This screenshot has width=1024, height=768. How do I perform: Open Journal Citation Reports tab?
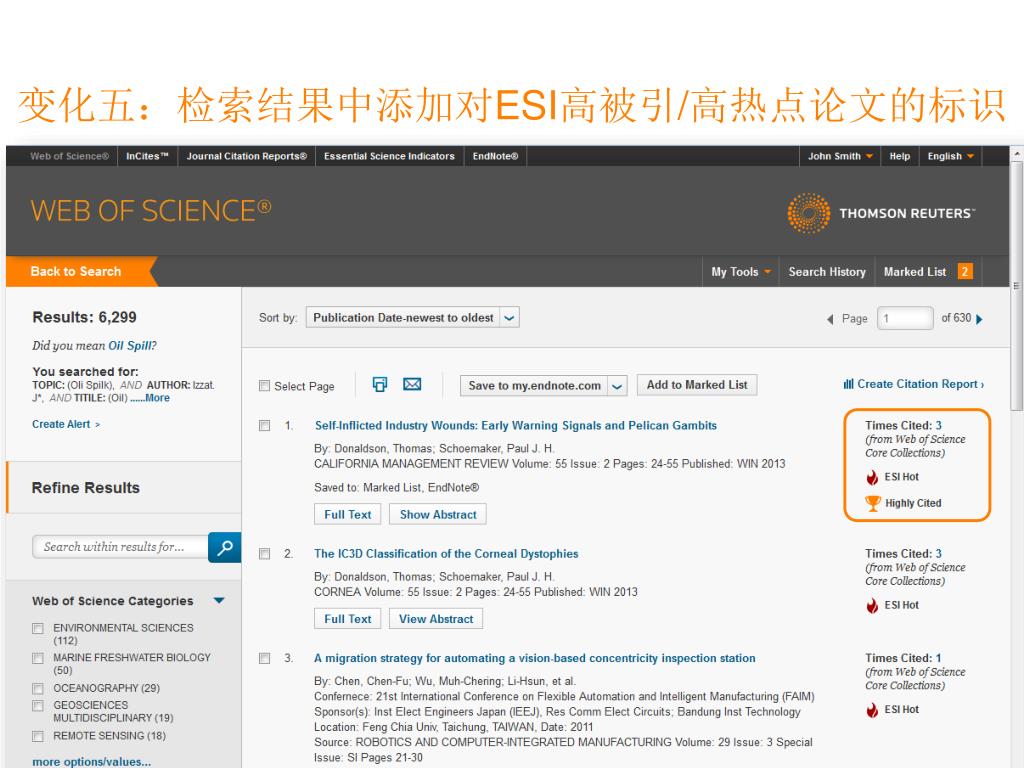click(246, 156)
